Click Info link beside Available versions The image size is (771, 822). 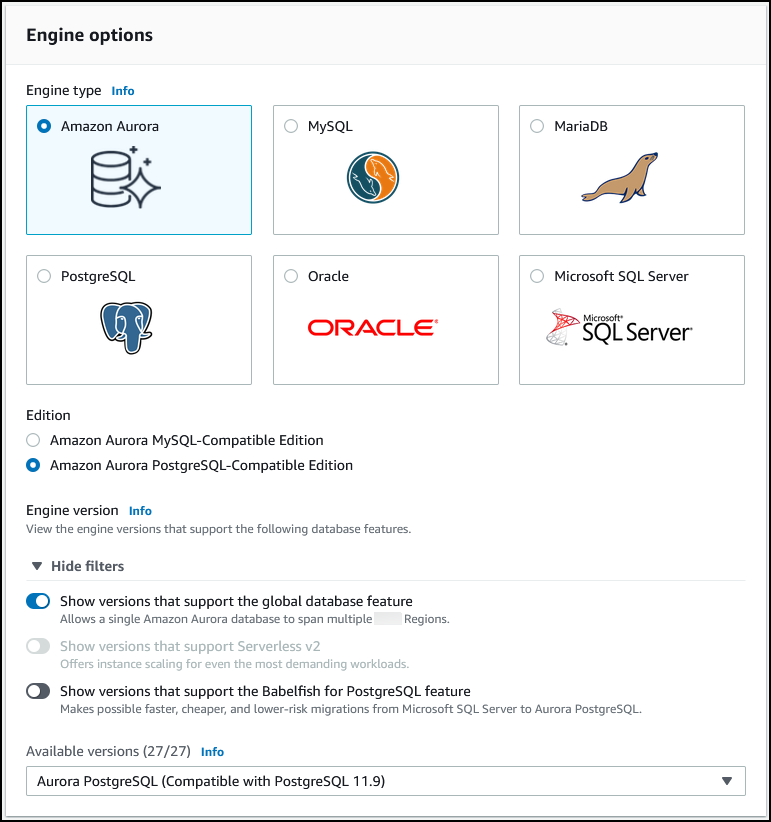tap(212, 752)
